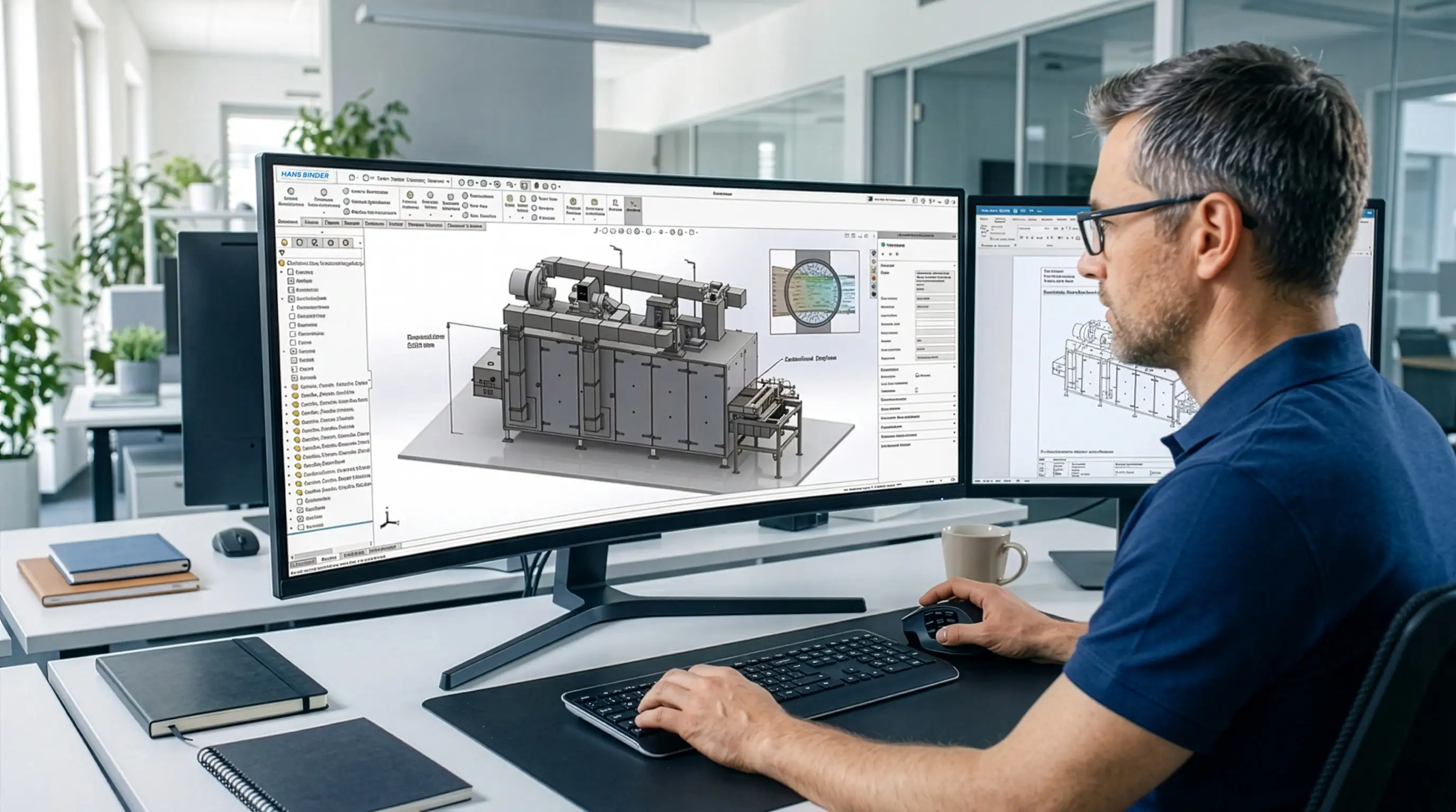Click the leftmost large button on the ribbon
The image size is (1456, 812).
click(291, 198)
